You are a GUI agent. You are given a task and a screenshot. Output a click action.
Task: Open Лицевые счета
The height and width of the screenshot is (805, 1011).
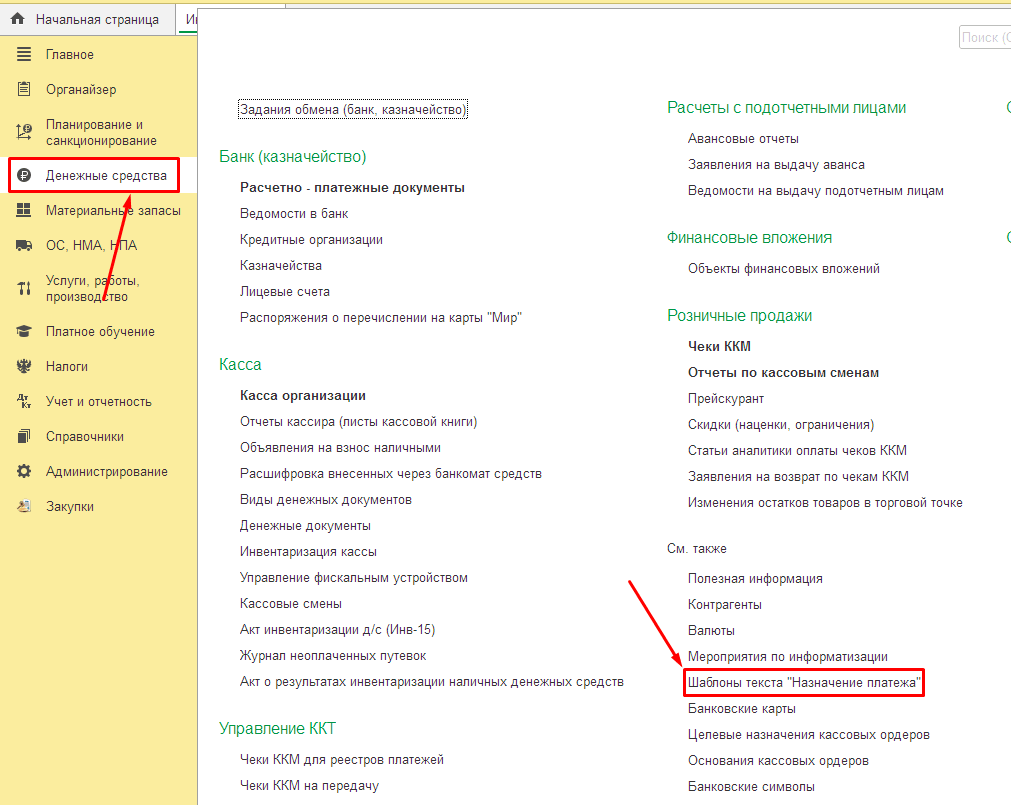click(284, 291)
